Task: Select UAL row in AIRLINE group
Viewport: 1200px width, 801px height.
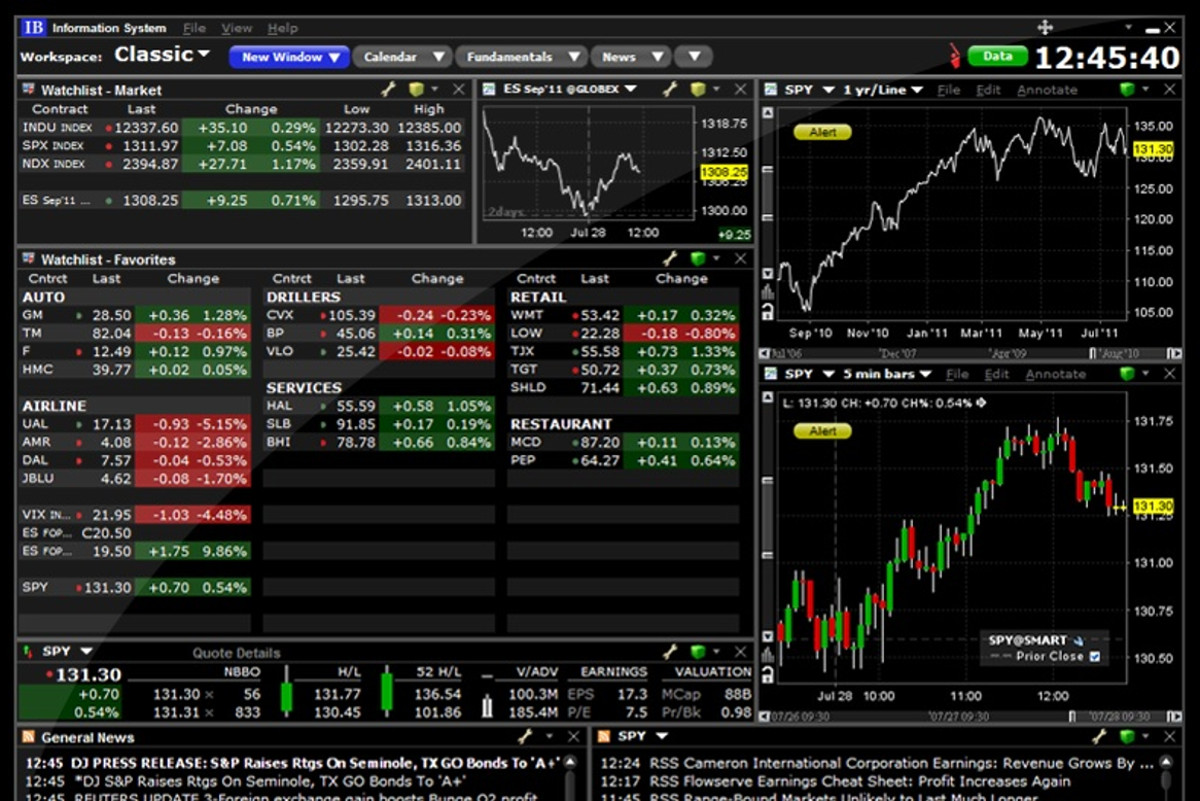Action: (135, 424)
